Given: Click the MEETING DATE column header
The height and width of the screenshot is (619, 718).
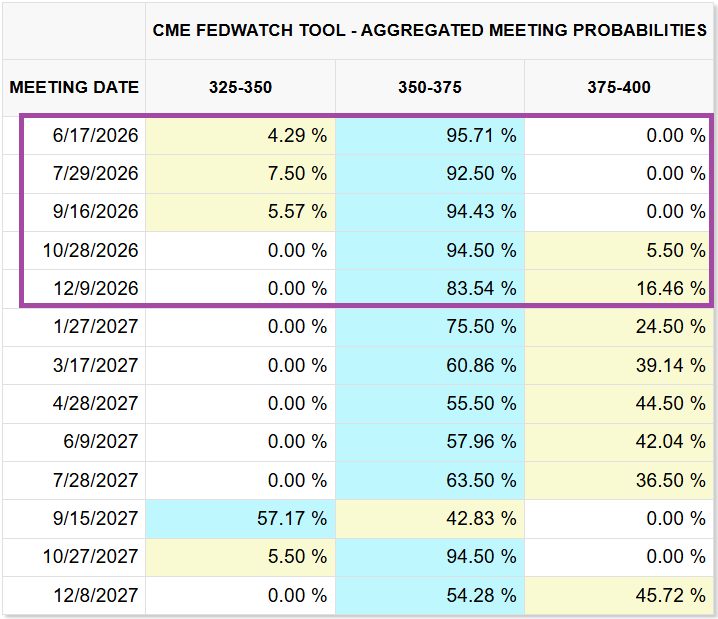Looking at the screenshot, I should 74,87.
